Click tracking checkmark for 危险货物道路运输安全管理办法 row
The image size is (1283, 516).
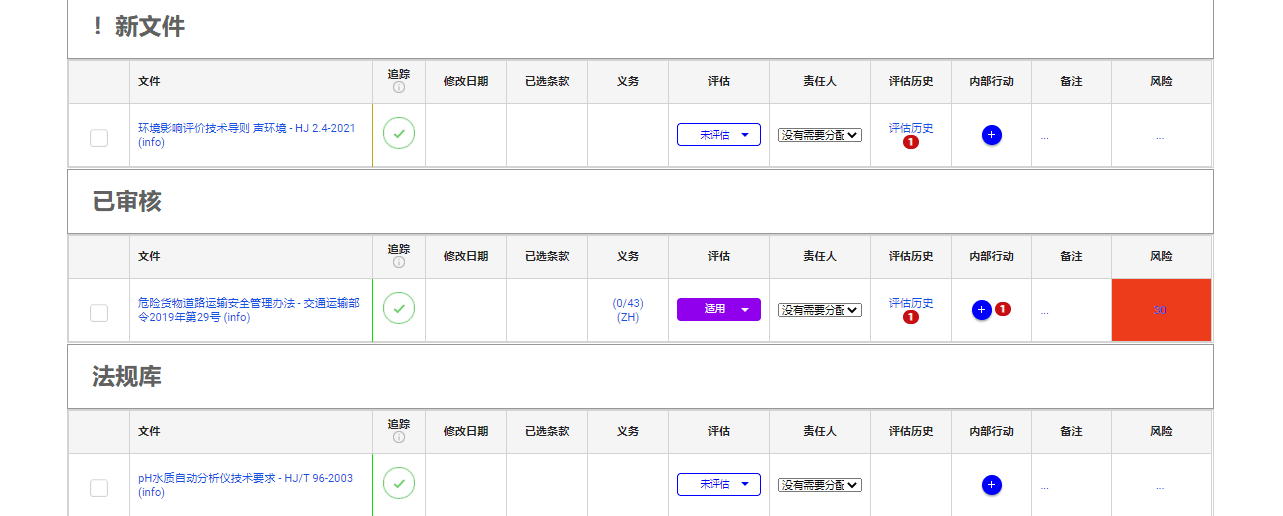(x=399, y=309)
